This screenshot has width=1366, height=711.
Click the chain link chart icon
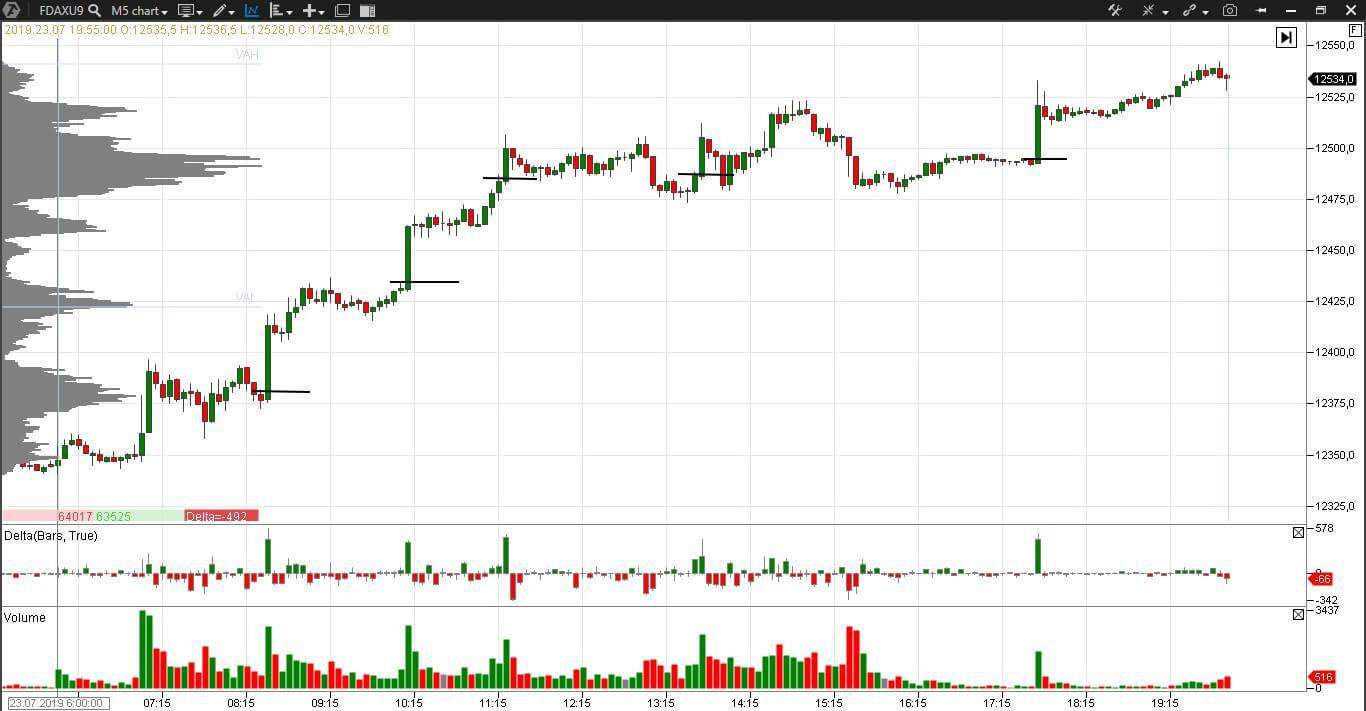tap(1191, 11)
